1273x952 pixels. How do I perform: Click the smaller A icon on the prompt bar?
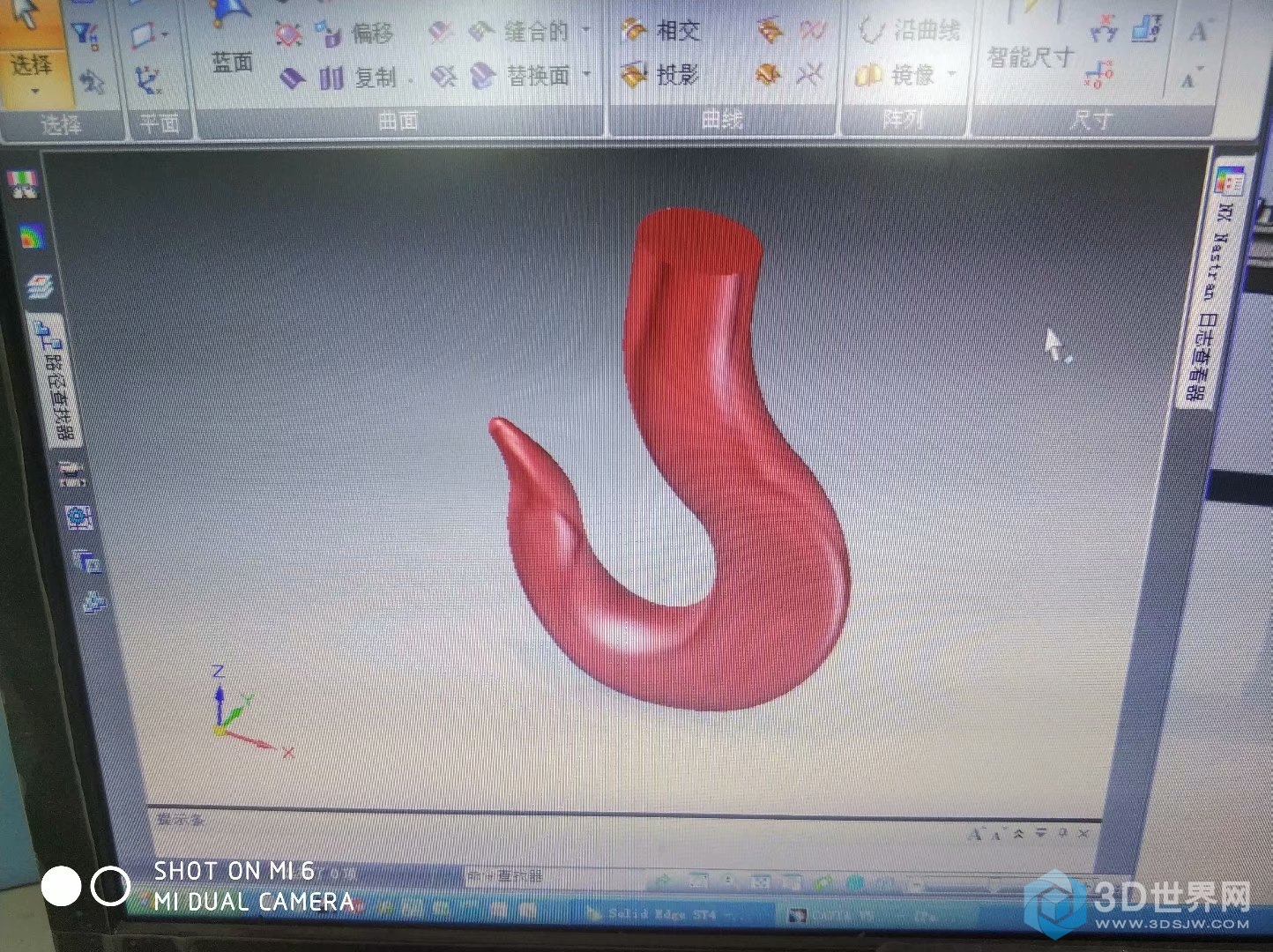(x=997, y=834)
